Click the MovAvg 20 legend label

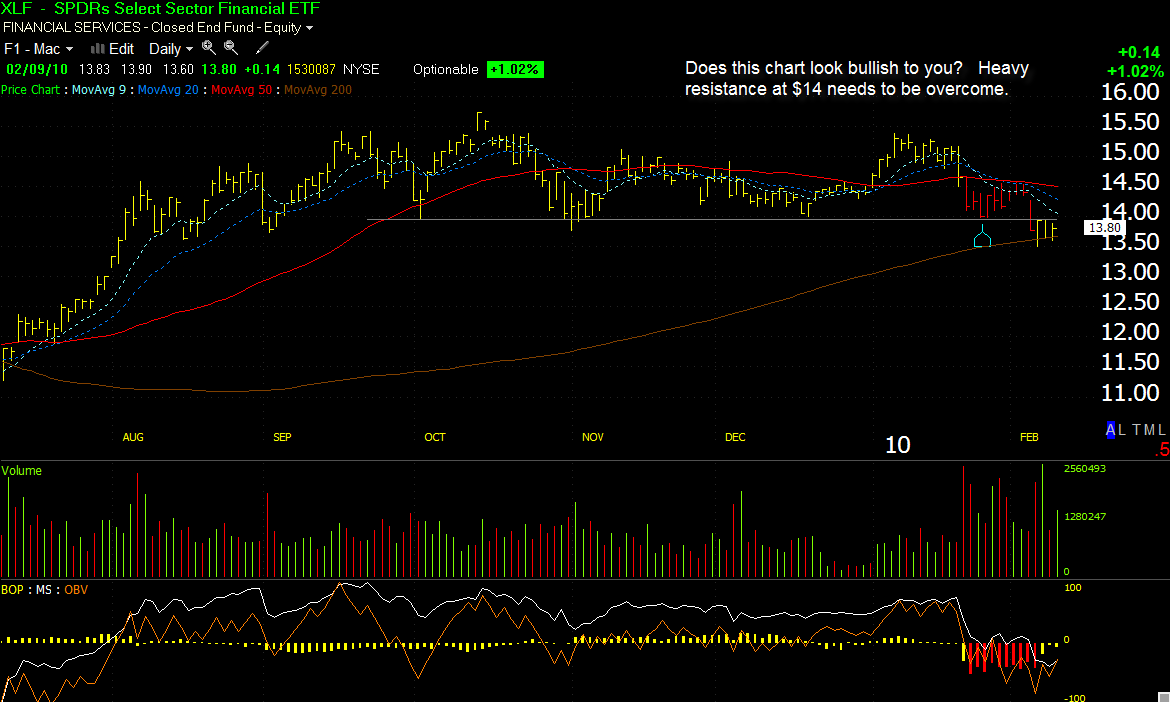[x=169, y=90]
